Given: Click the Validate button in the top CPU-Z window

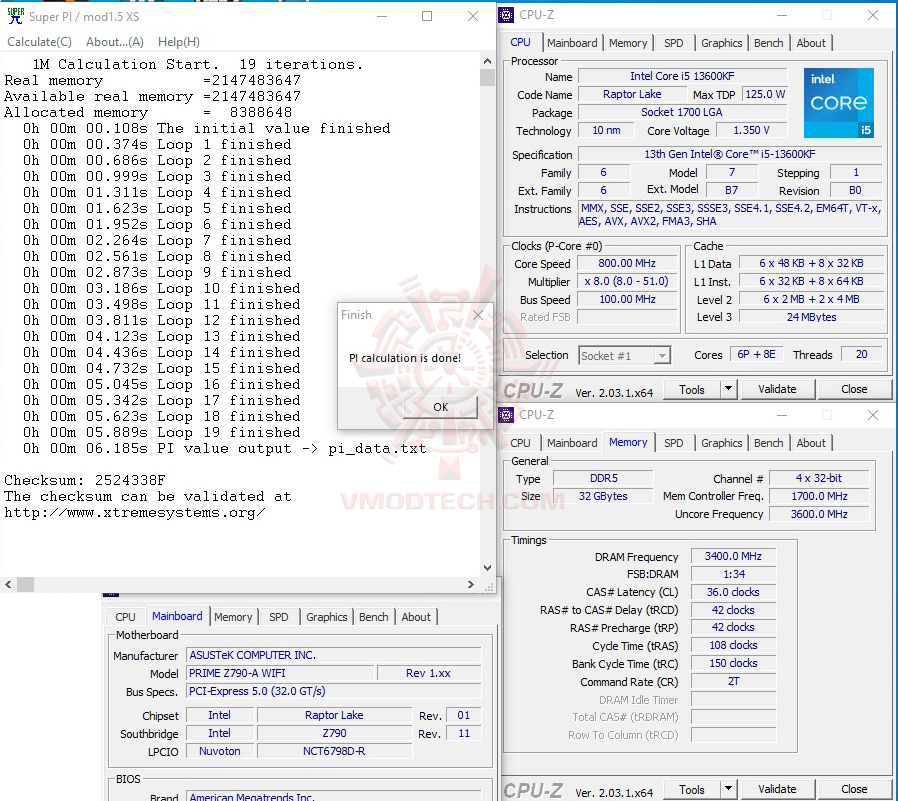Looking at the screenshot, I should (x=777, y=389).
